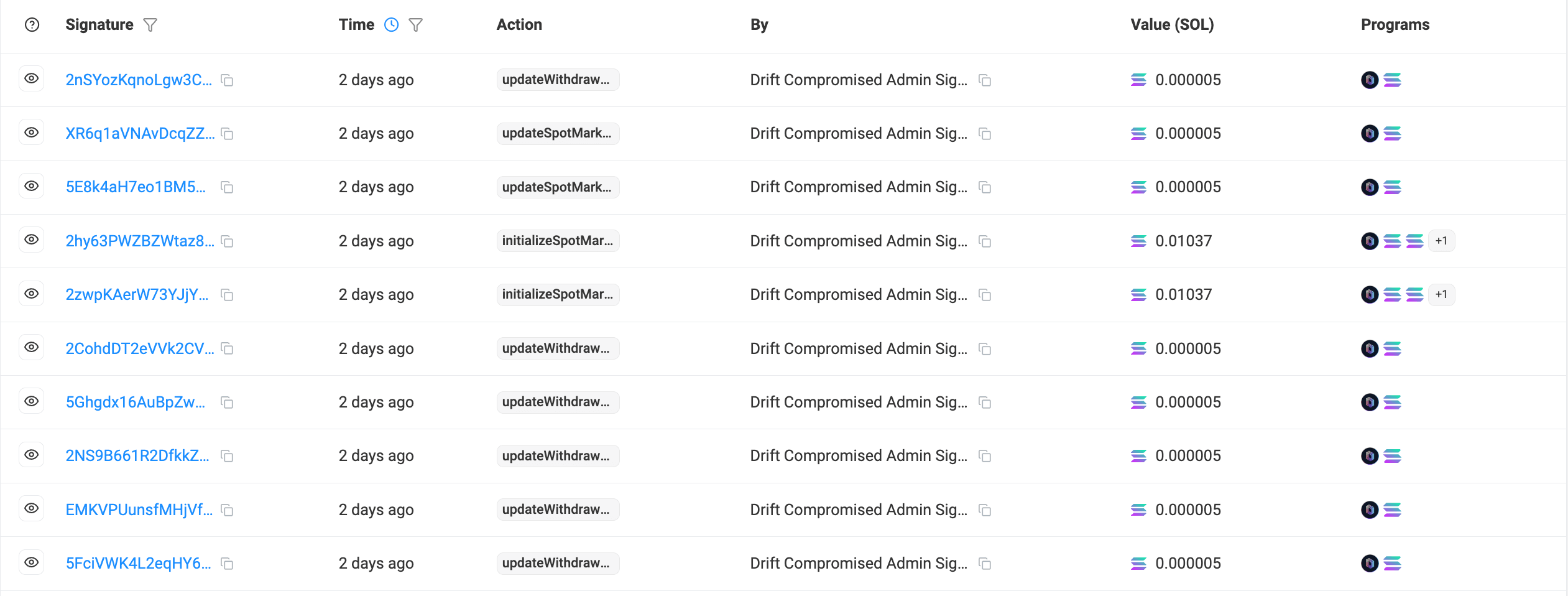
Task: Expand the truncated updateWithdraw action tag
Action: 558,79
